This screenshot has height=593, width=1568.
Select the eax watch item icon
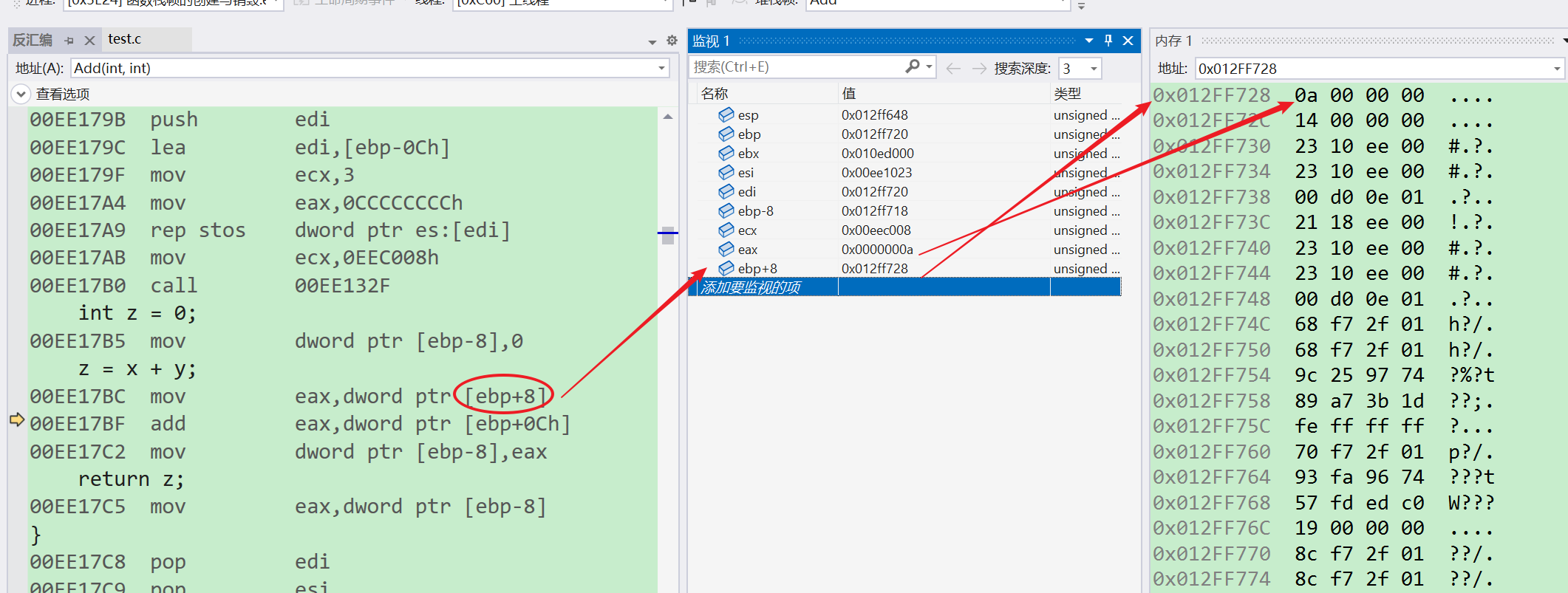726,249
